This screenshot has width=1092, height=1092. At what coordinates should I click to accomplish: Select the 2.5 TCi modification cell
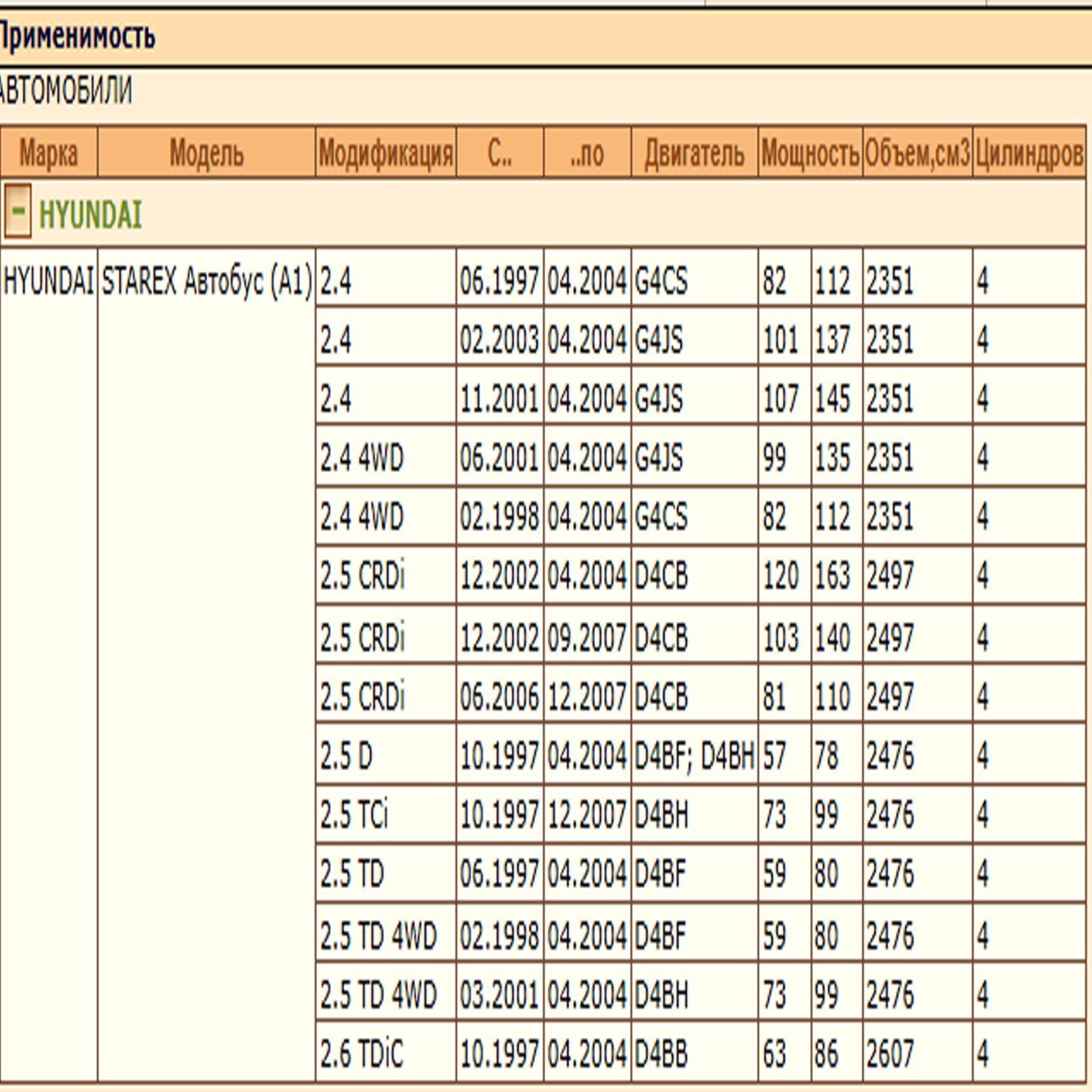tap(386, 814)
